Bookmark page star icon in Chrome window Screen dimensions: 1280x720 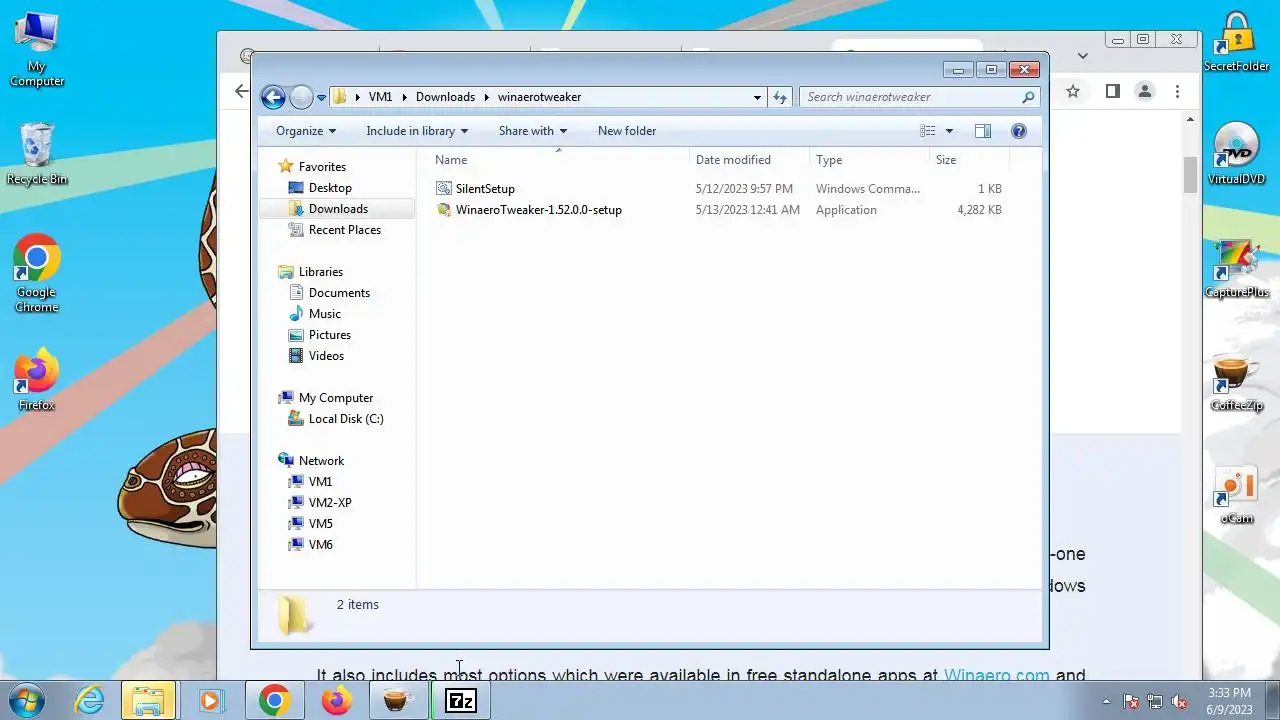click(1073, 91)
